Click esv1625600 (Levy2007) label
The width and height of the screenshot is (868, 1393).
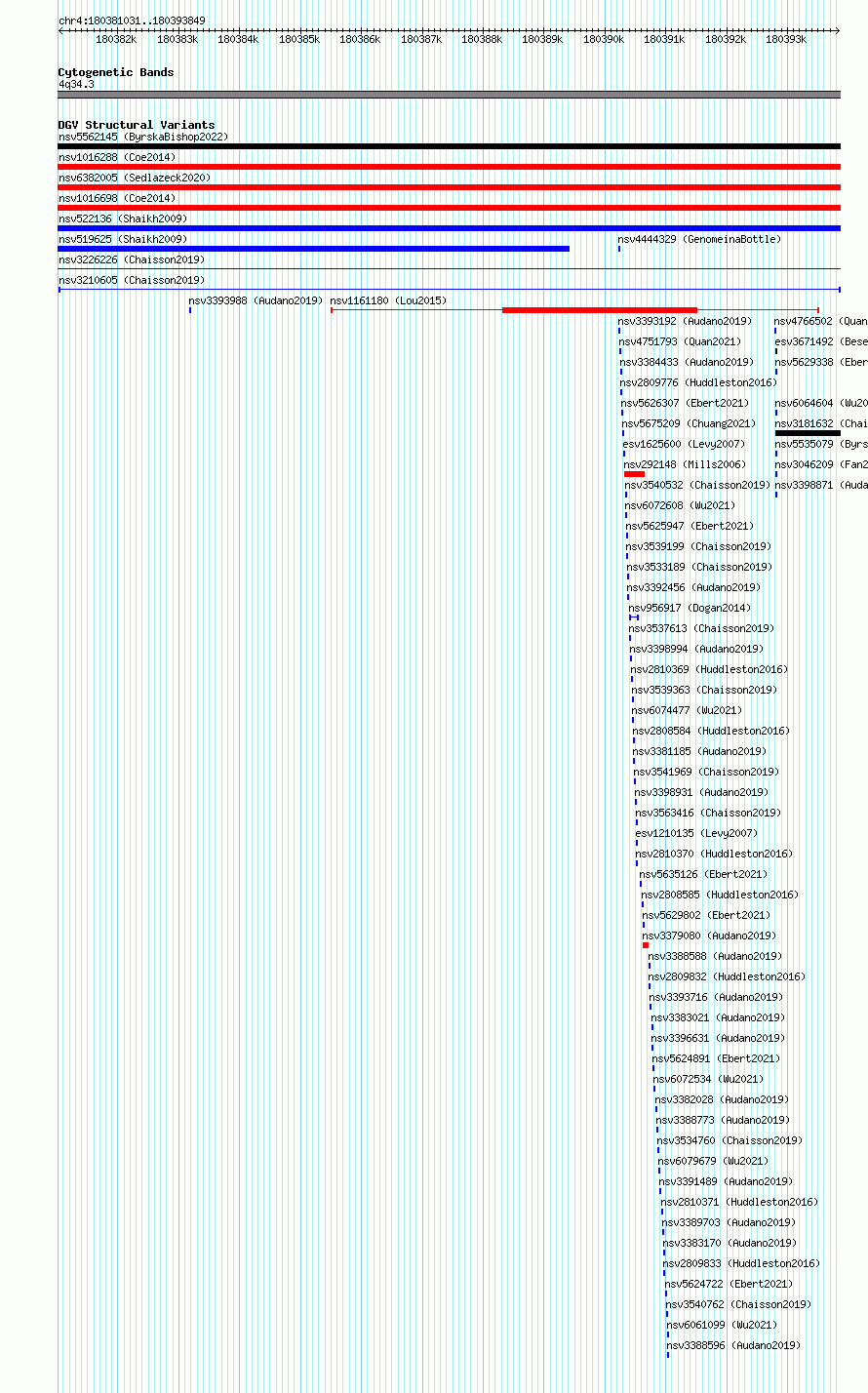[685, 445]
